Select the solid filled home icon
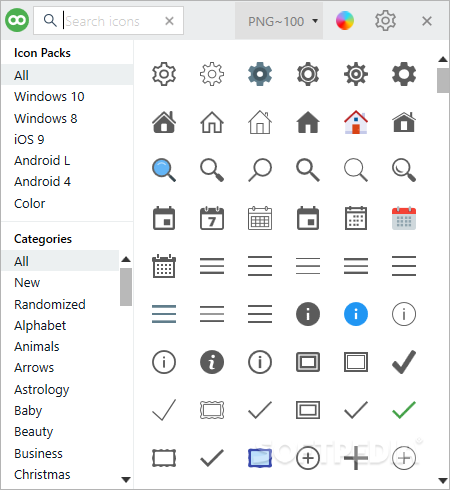450x490 pixels. 308,122
